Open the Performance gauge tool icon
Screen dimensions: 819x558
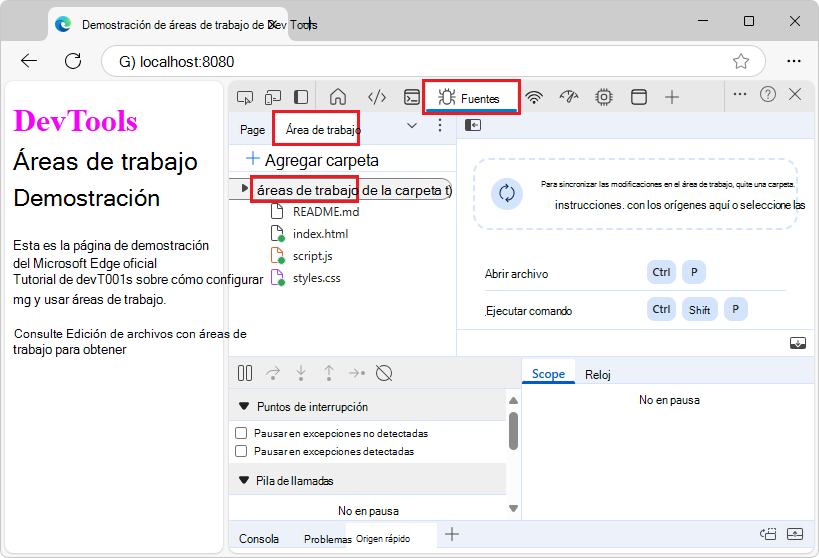[569, 97]
